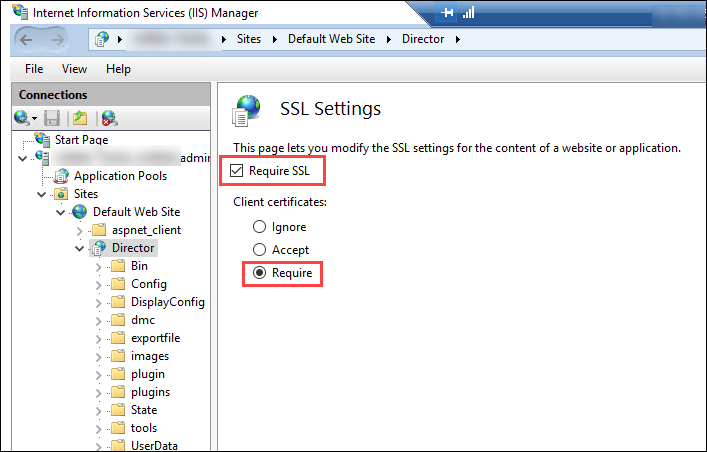Image resolution: width=707 pixels, height=452 pixels.
Task: Expand the aspnet_client folder
Action: (x=80, y=230)
